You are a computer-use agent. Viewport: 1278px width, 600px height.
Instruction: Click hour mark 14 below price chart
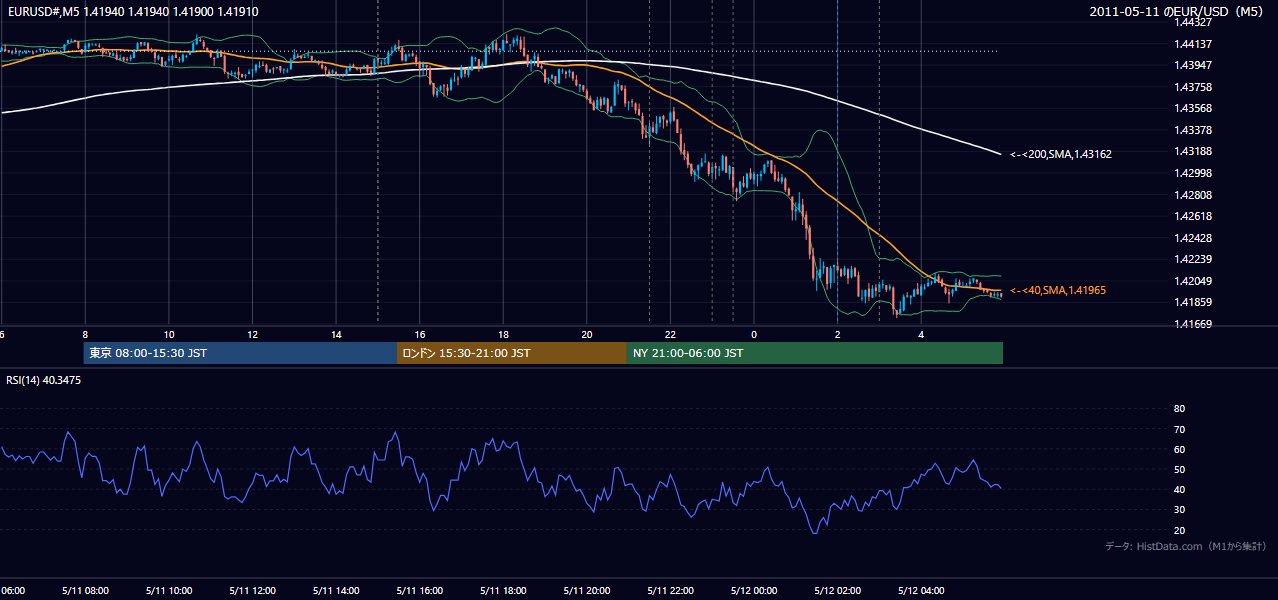click(x=336, y=334)
